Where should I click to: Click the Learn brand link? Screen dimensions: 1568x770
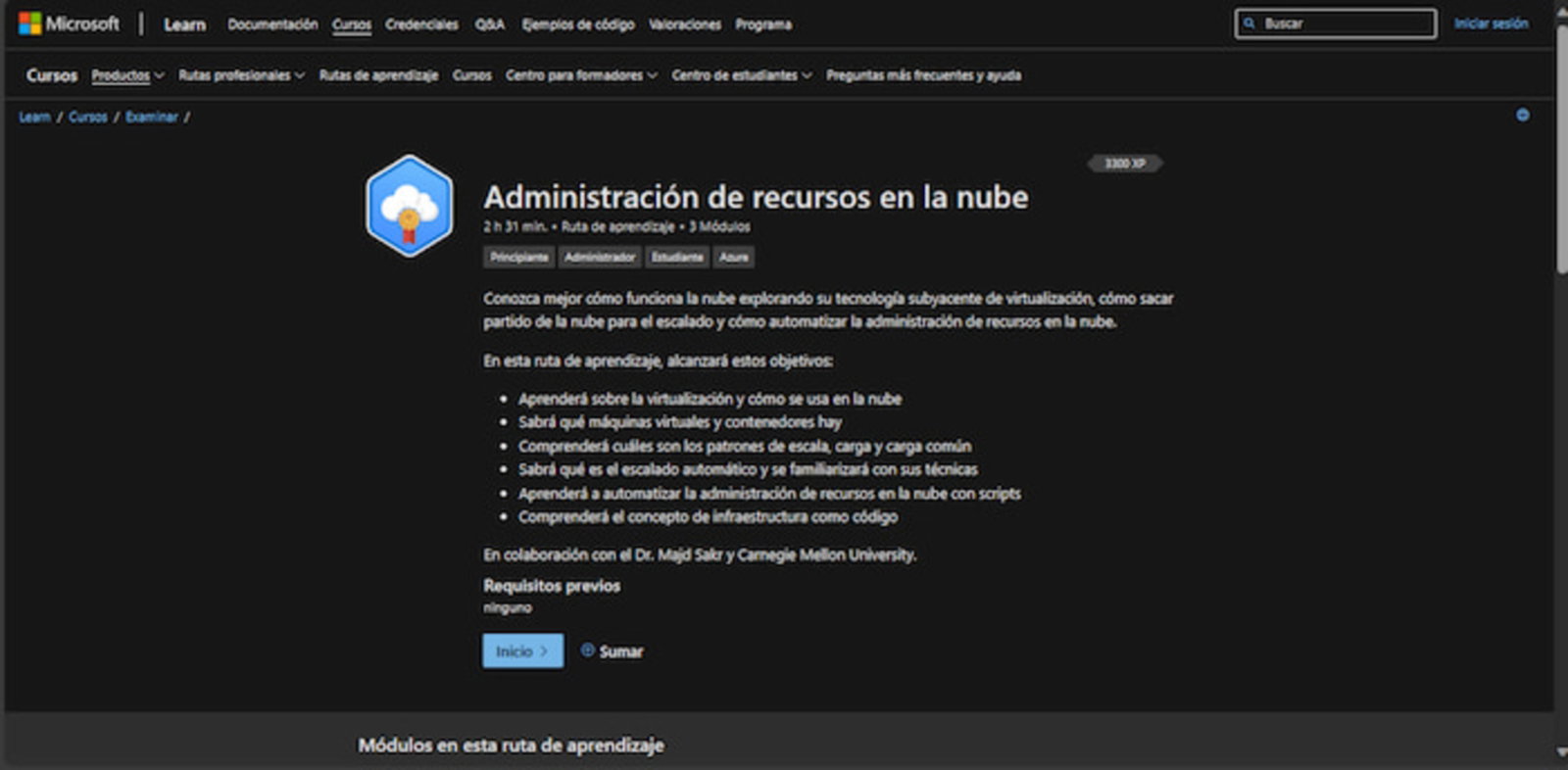(x=184, y=24)
